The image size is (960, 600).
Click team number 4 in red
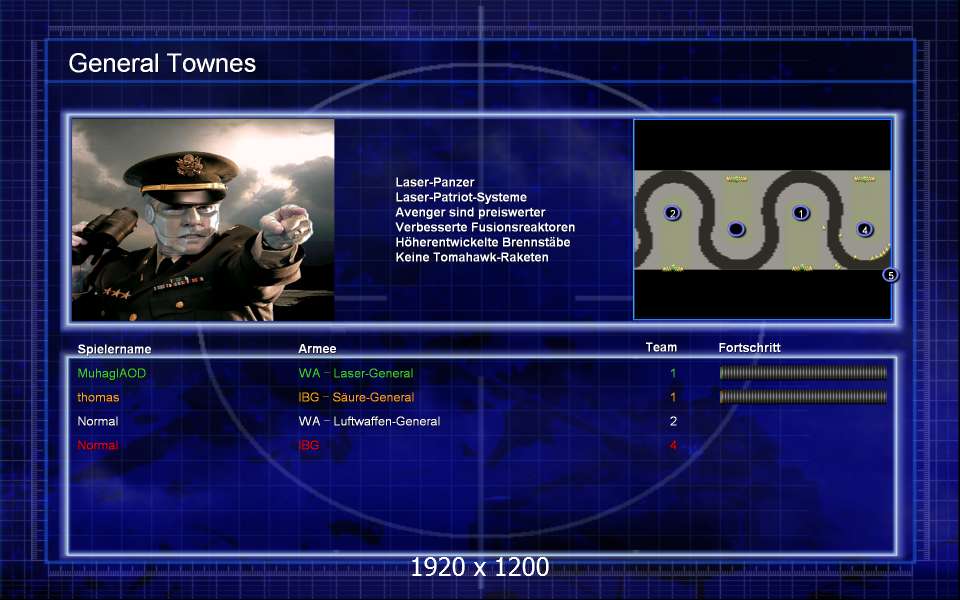click(673, 445)
